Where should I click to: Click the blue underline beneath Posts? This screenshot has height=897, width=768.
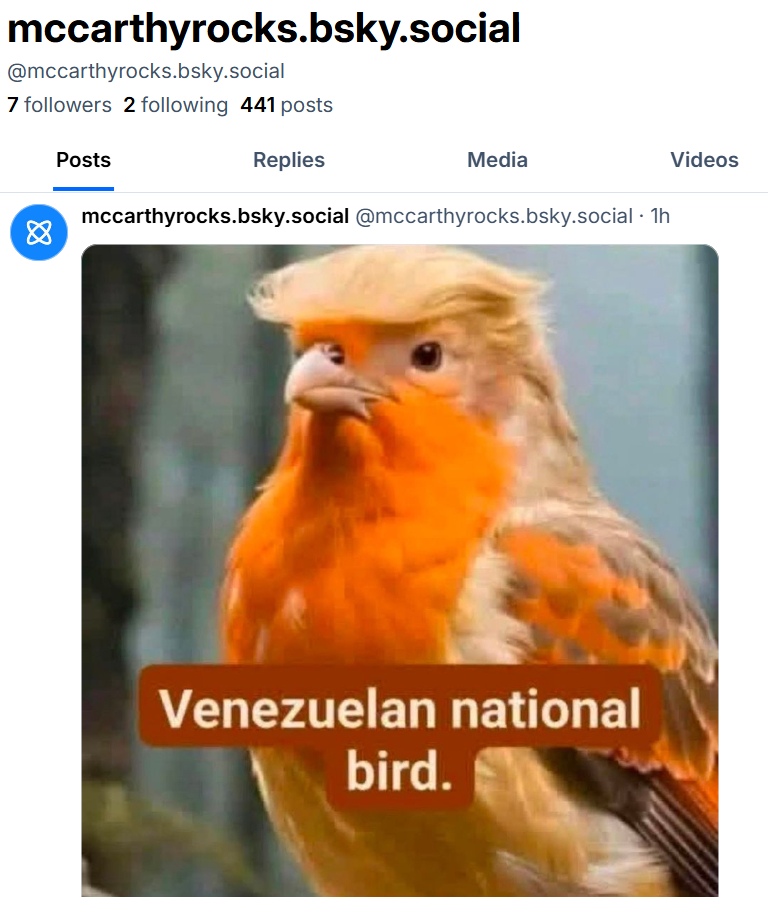coord(83,188)
